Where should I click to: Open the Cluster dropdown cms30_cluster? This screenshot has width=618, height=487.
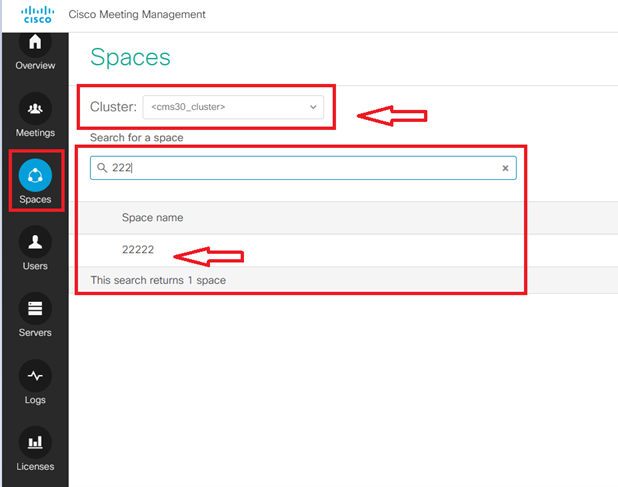coord(233,107)
